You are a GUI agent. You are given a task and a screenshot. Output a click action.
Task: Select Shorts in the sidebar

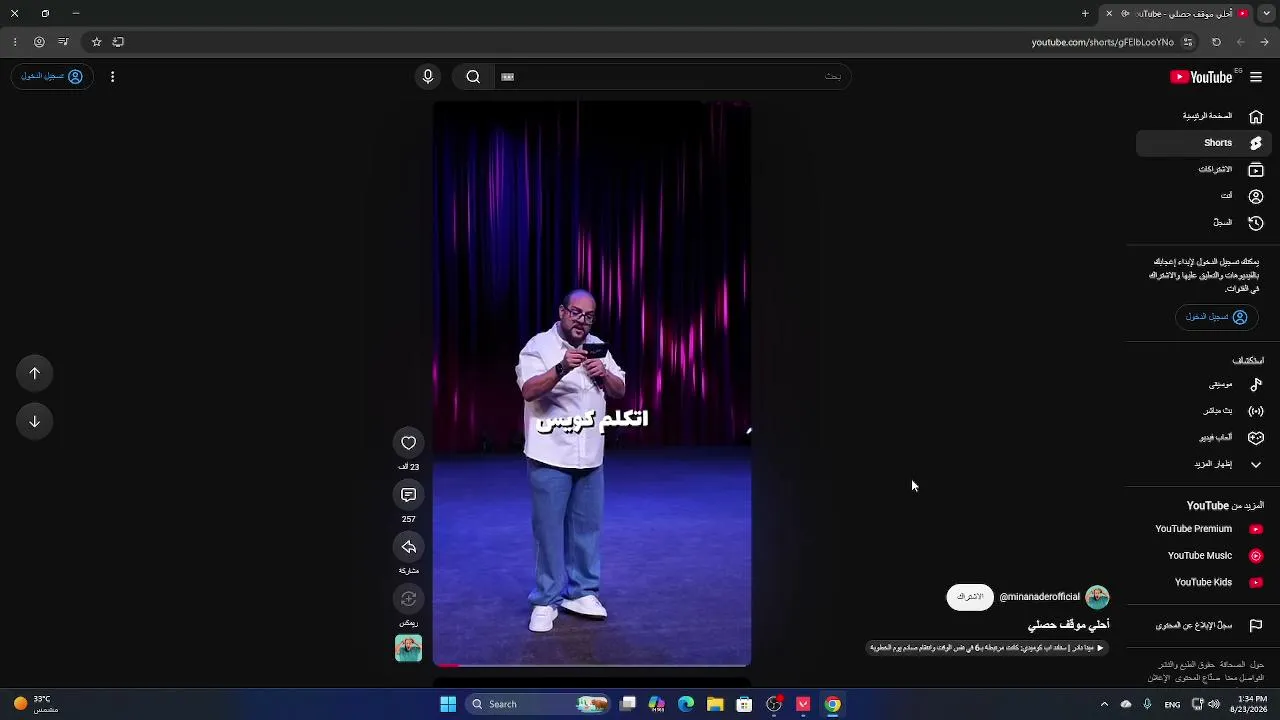coord(1202,143)
